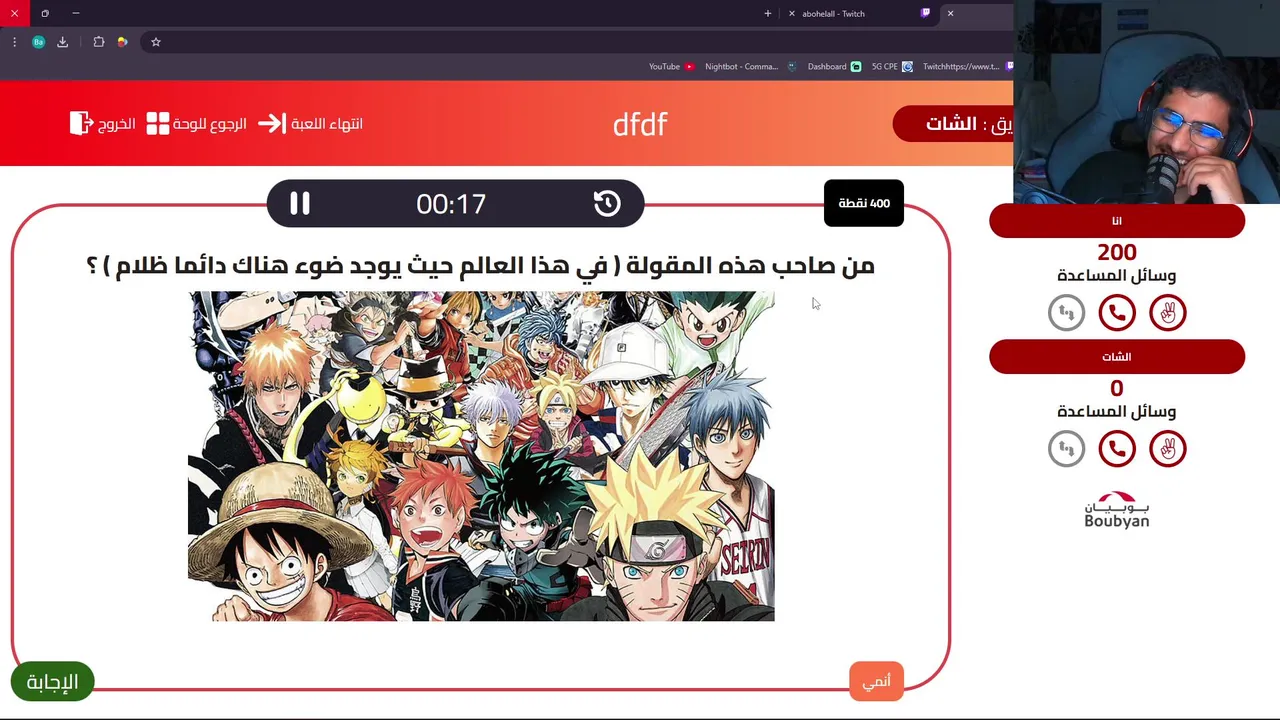Screen dimensions: 1280x720
Task: Open the Dashboard bookmark
Action: click(834, 67)
